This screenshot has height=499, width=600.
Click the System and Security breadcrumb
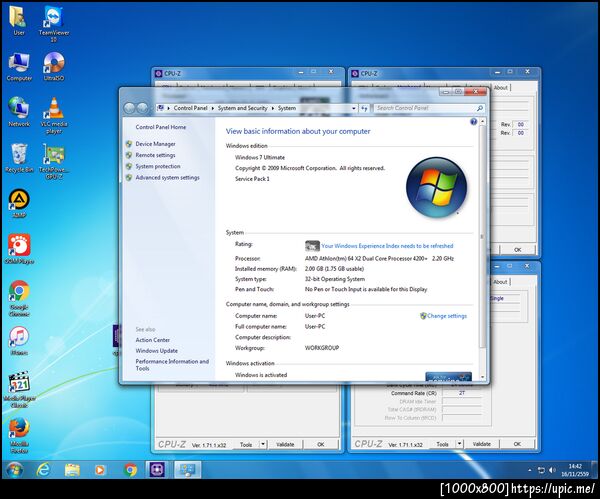[x=243, y=108]
